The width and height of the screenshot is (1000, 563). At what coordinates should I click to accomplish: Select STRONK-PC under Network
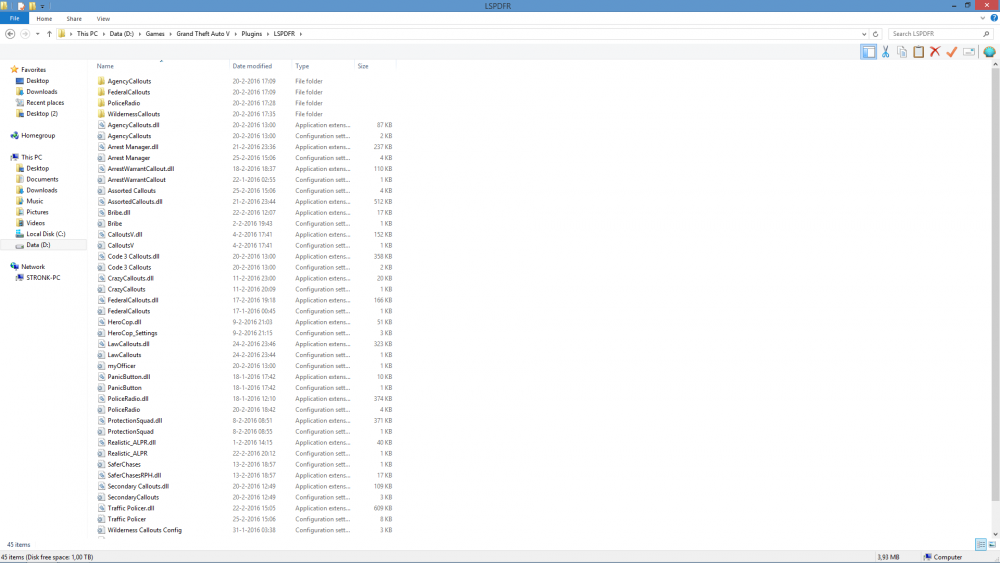(43, 277)
